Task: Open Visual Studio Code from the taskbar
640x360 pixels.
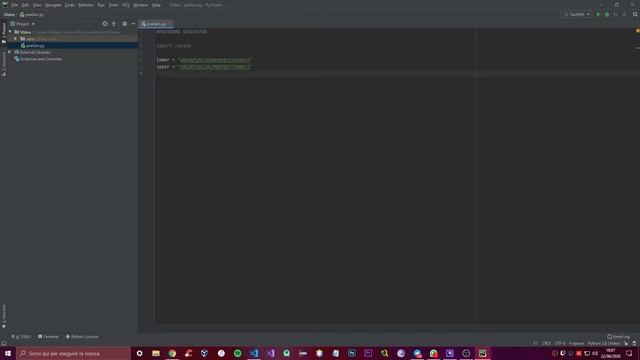Action: click(x=254, y=353)
